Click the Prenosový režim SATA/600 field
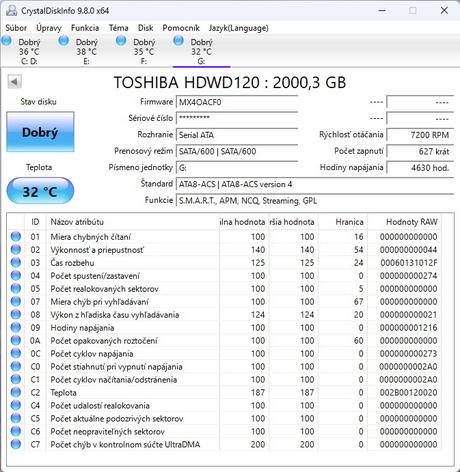Screen dimensions: 460x472 point(237,151)
